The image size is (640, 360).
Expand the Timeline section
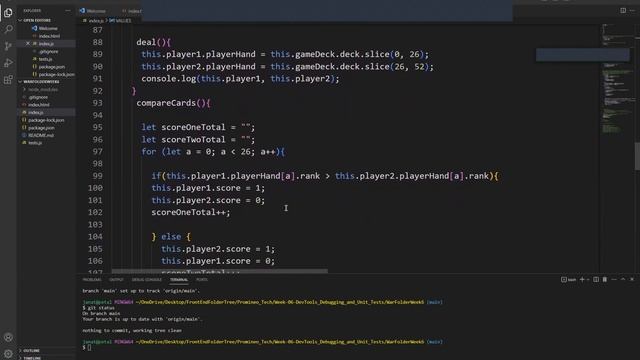tap(32, 358)
